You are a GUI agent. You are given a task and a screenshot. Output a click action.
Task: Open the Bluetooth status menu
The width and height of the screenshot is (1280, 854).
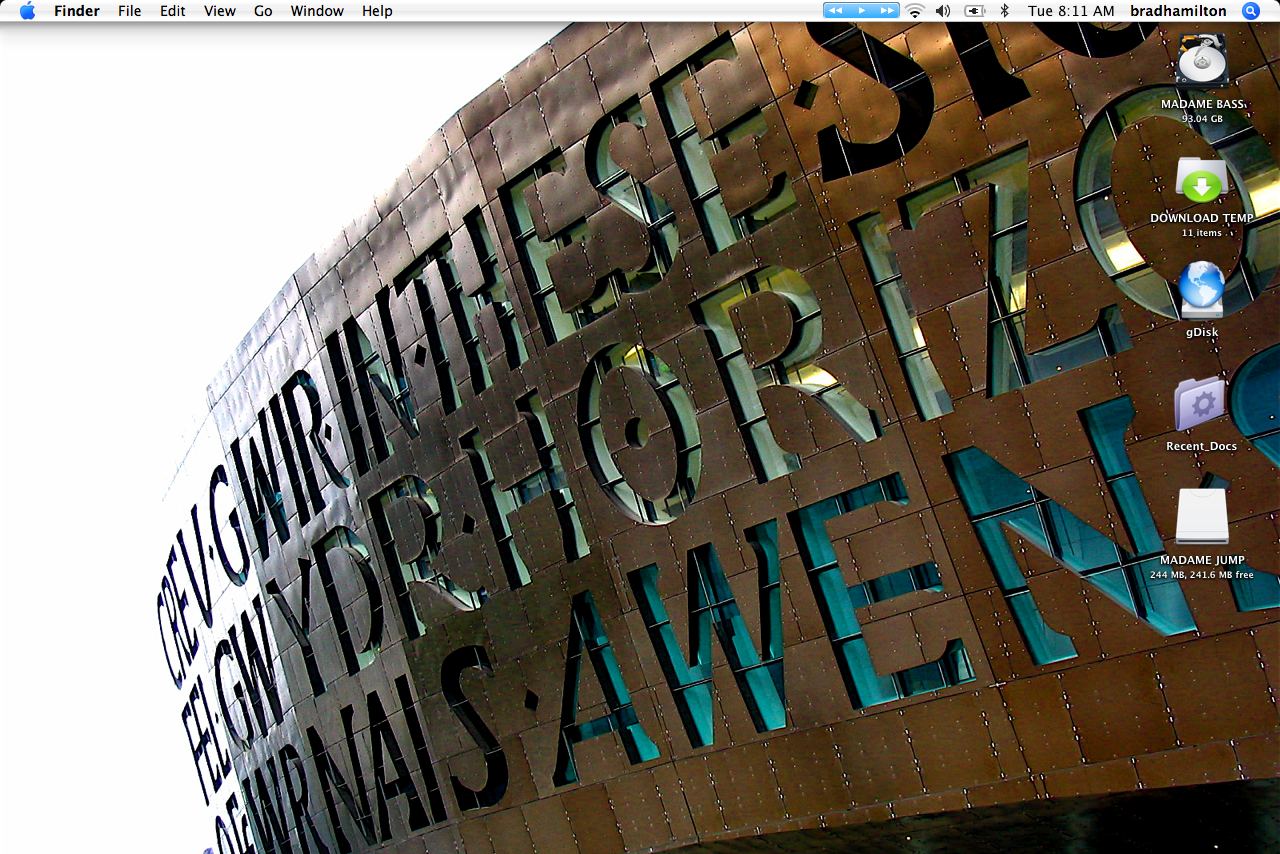click(1005, 11)
